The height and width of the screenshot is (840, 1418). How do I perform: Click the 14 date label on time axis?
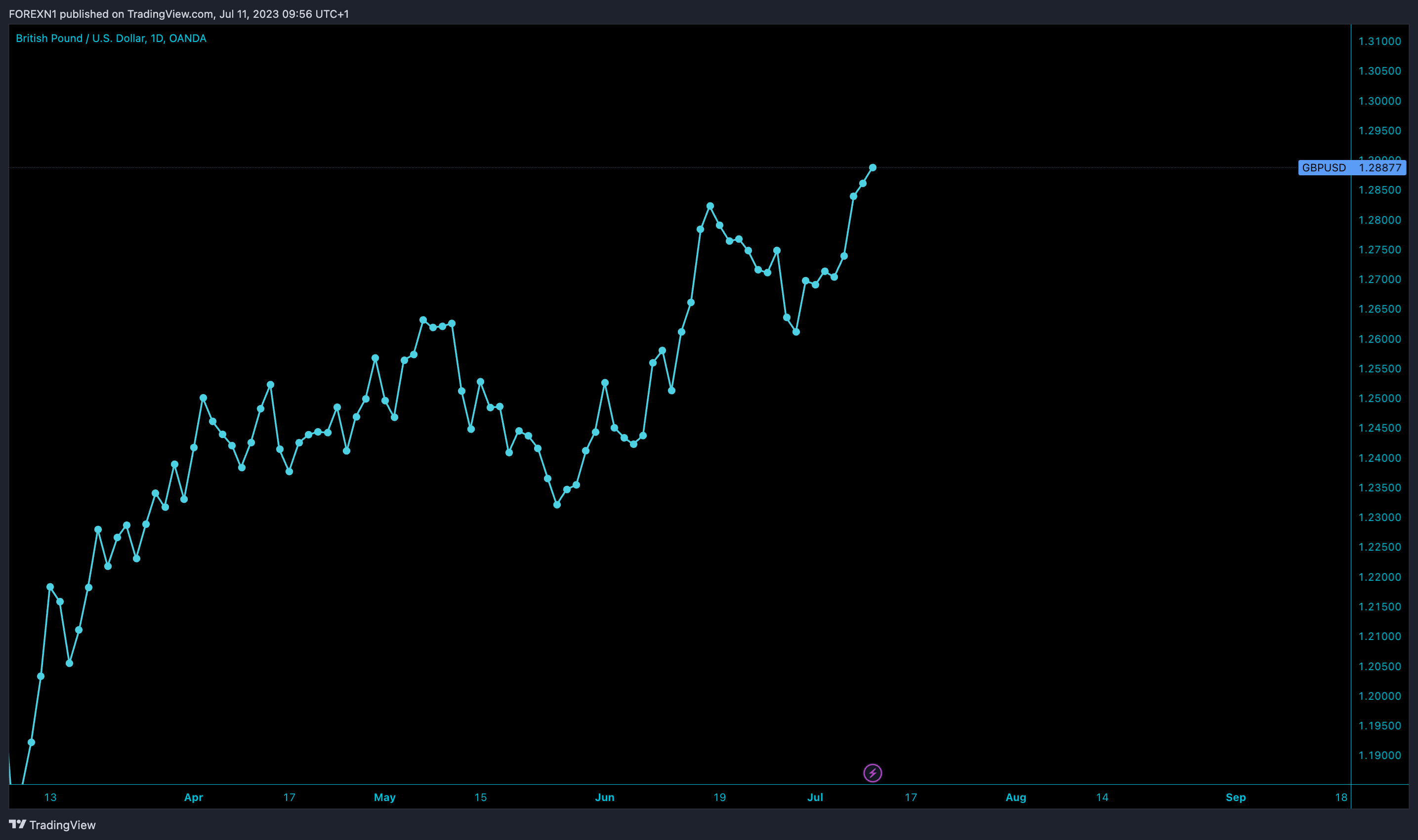pyautogui.click(x=1101, y=797)
